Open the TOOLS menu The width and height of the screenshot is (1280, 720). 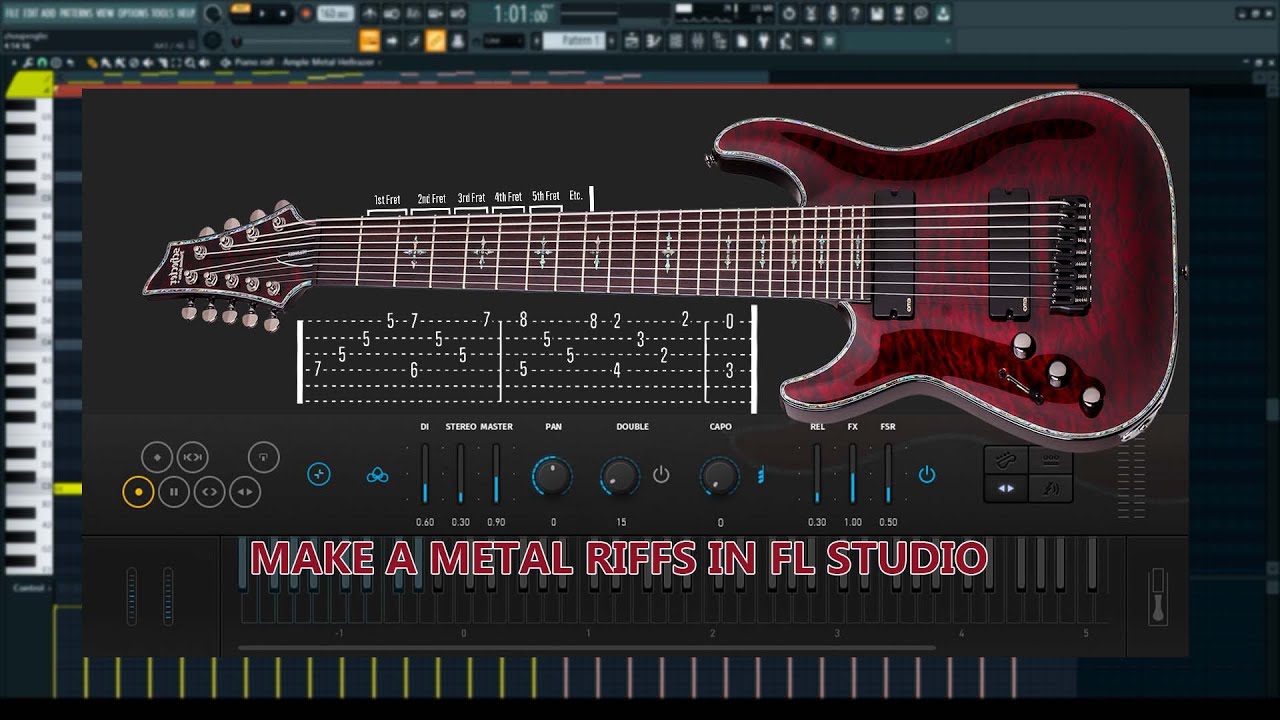(x=164, y=13)
